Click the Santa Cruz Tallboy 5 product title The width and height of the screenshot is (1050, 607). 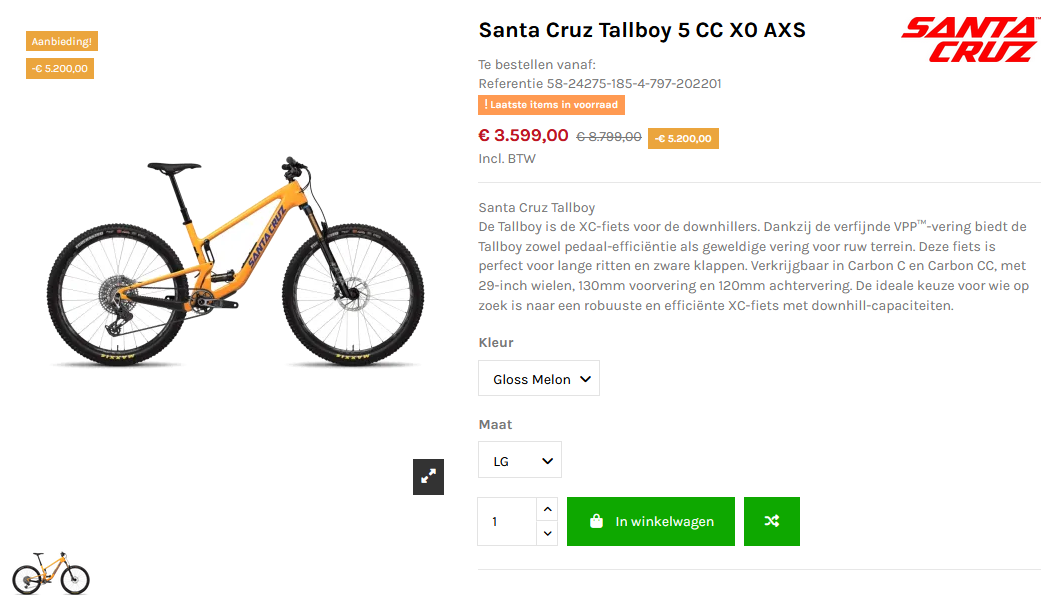[x=642, y=30]
